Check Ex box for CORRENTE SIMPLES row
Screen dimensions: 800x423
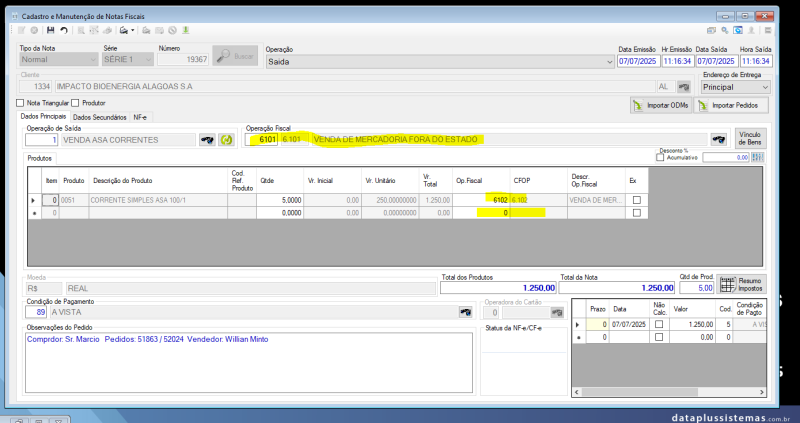pyautogui.click(x=636, y=200)
